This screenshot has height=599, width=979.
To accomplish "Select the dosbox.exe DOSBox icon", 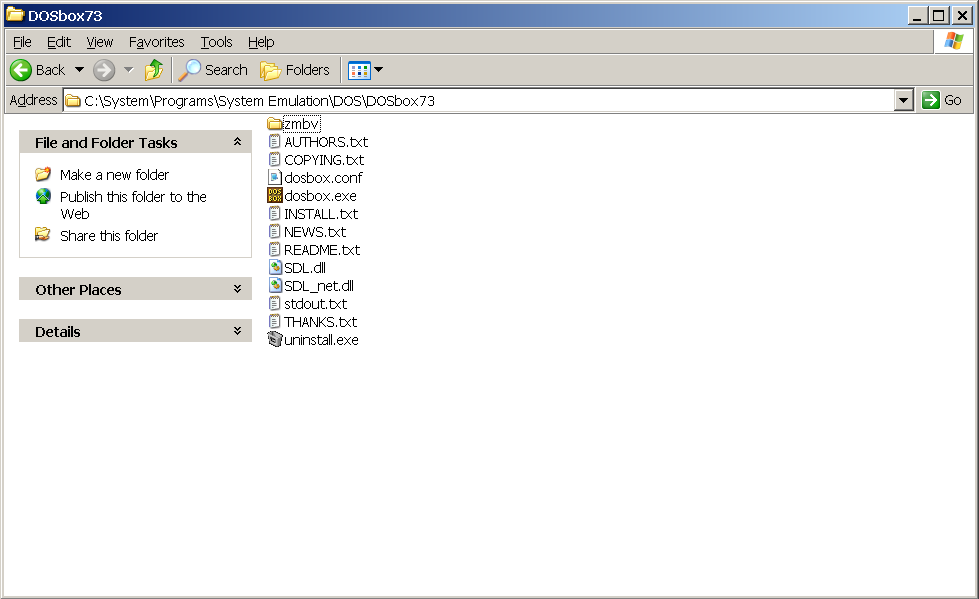I will coord(275,196).
